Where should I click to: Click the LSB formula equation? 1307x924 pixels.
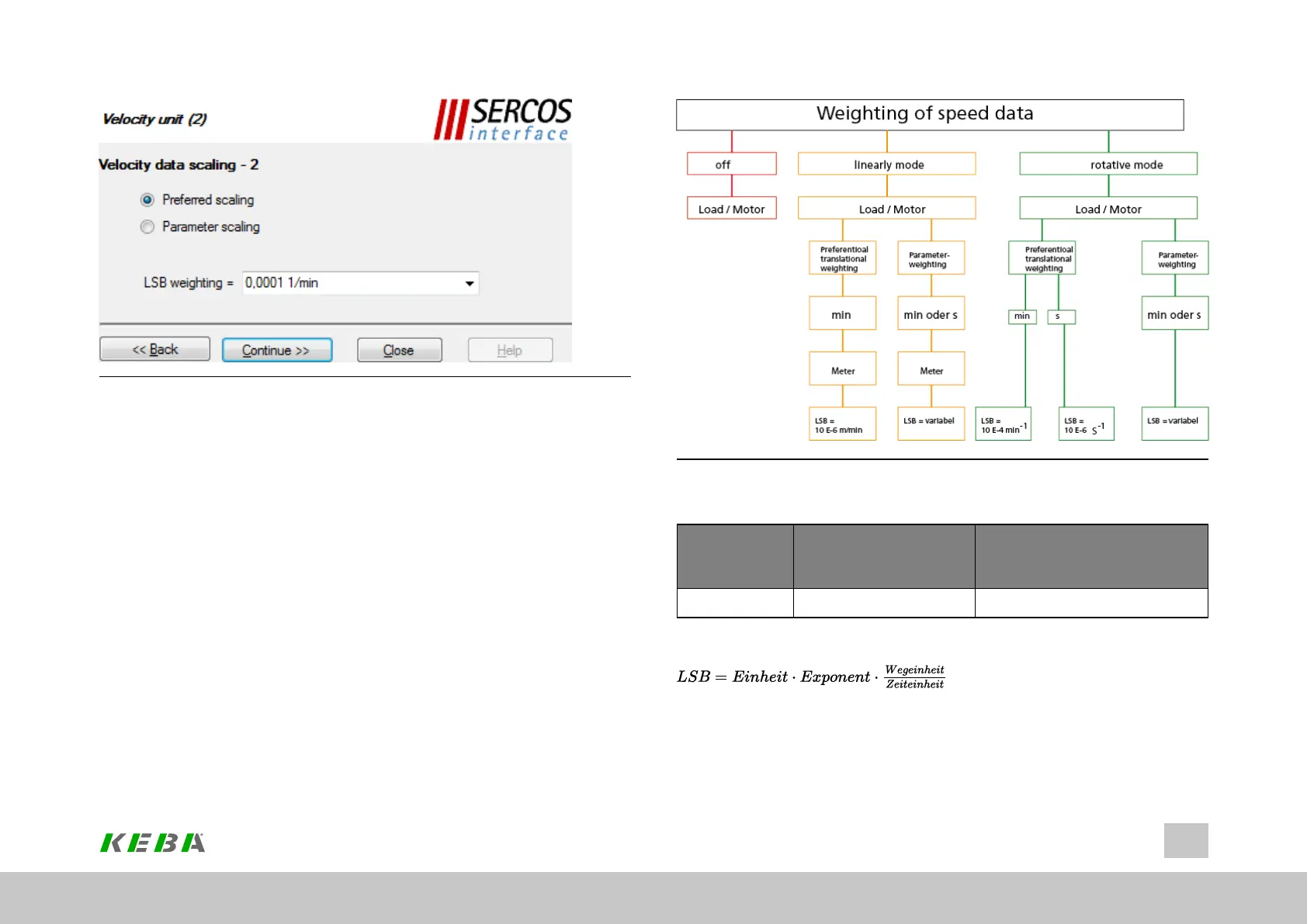coord(811,677)
